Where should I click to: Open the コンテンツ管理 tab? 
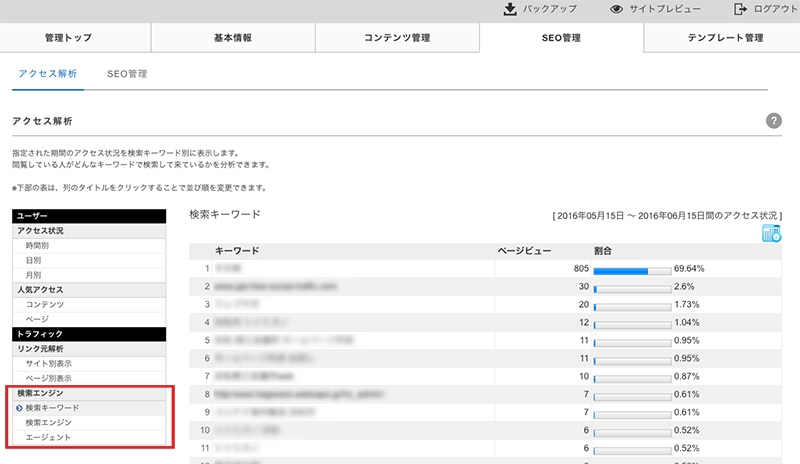click(x=397, y=38)
